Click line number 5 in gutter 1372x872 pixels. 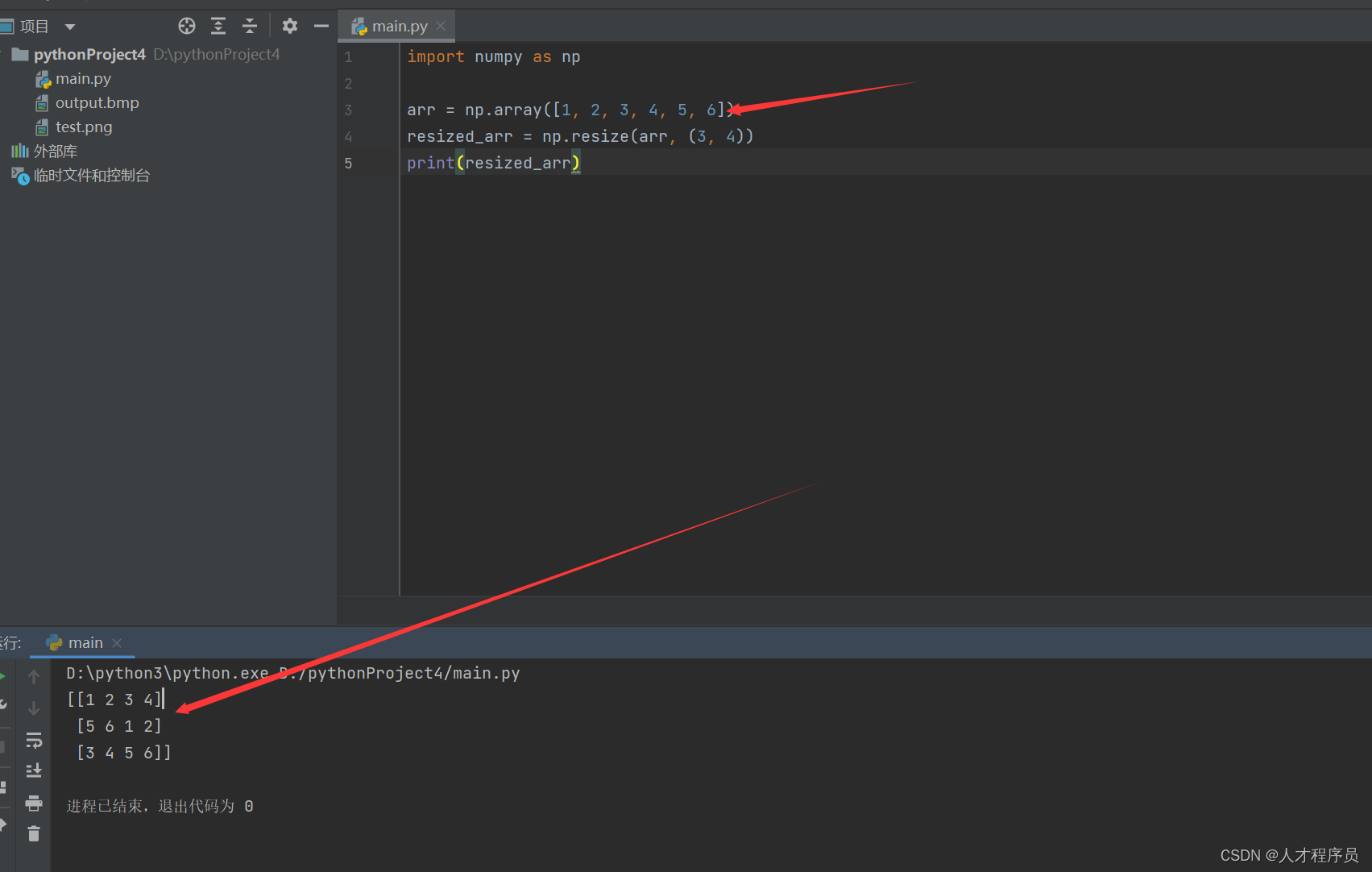pos(348,163)
